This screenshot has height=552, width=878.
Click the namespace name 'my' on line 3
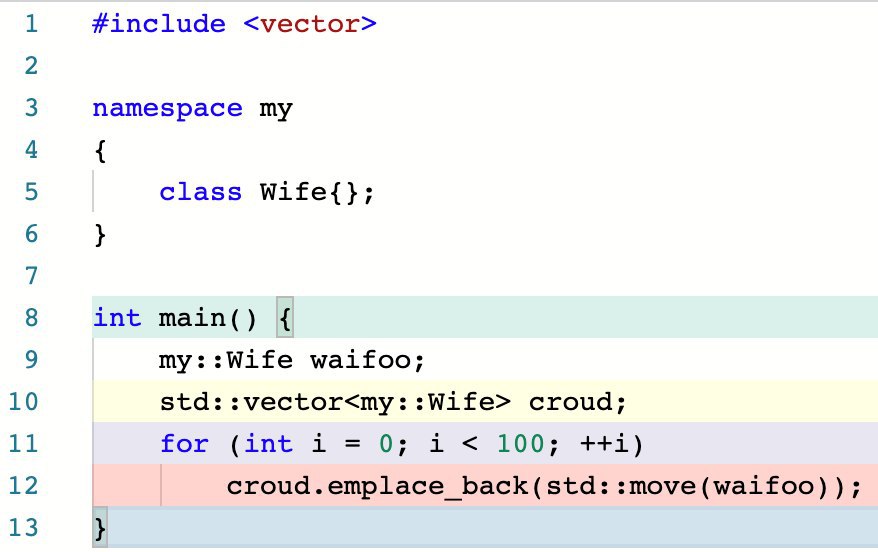click(x=276, y=110)
